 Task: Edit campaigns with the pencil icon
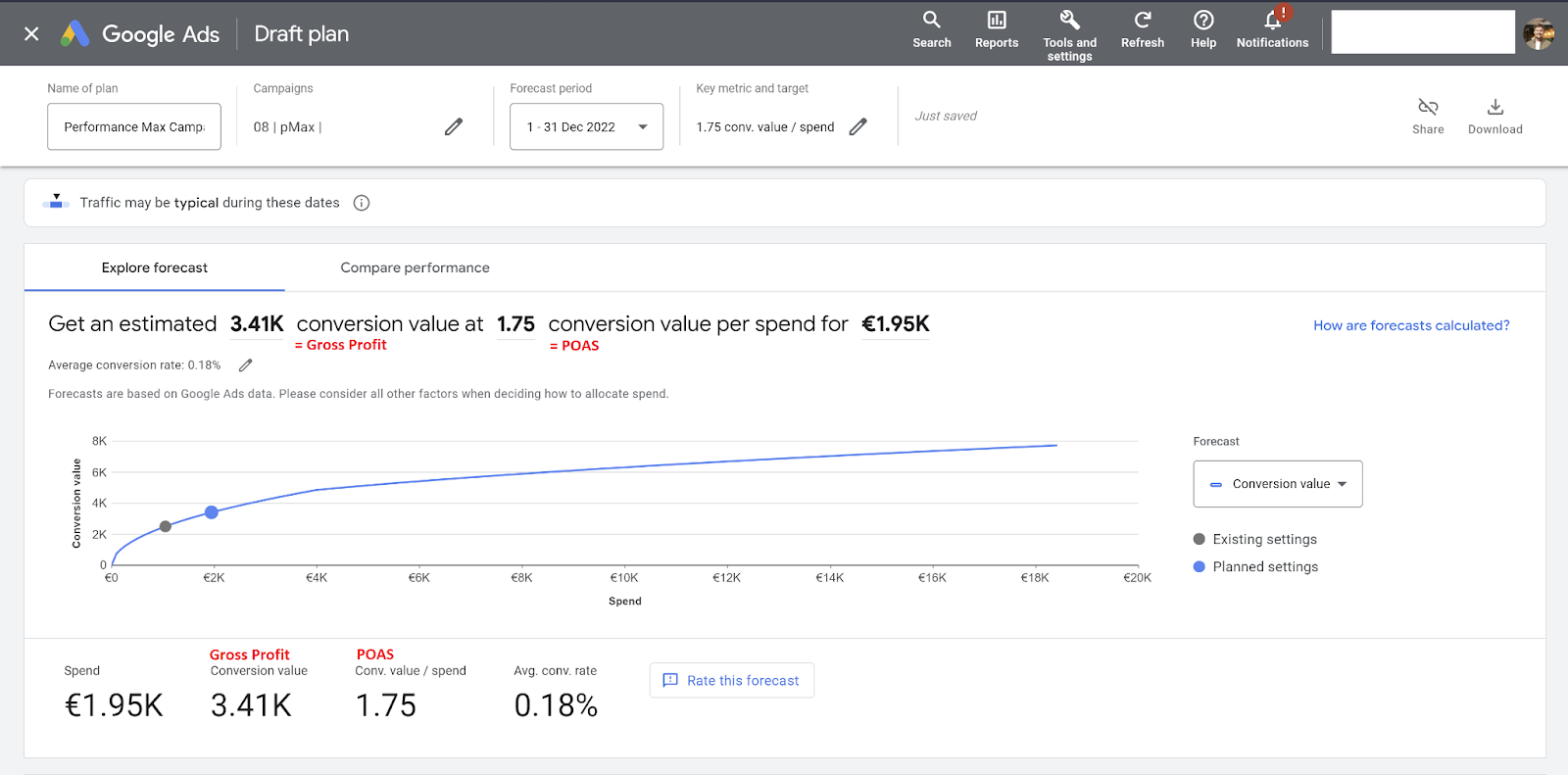tap(453, 126)
